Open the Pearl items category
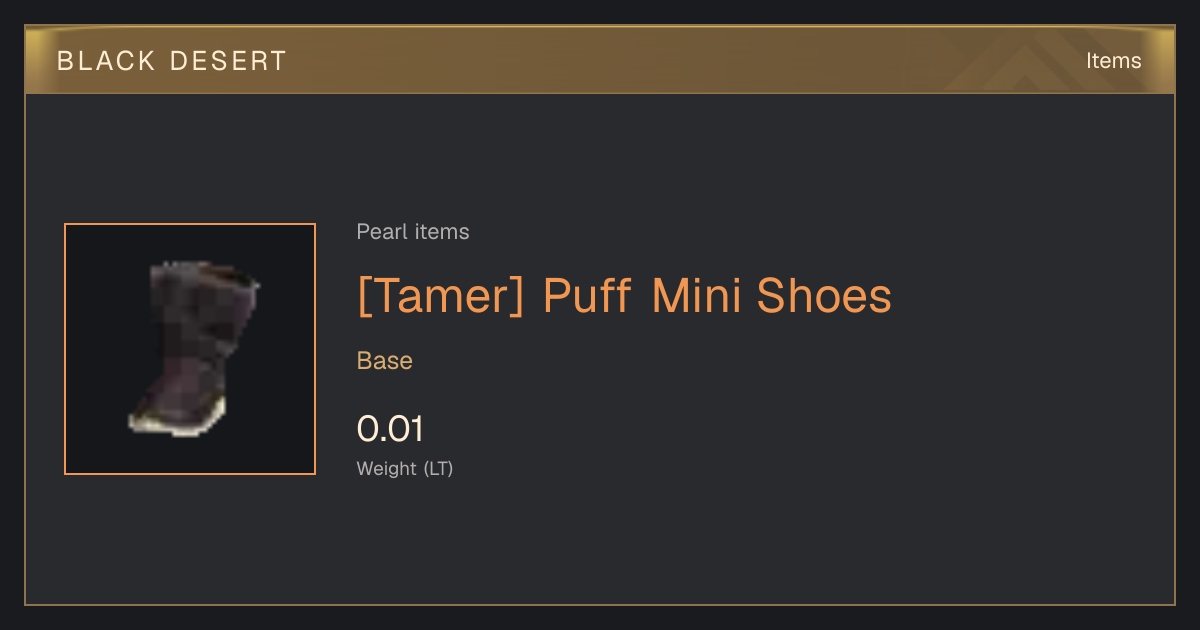Screen dimensions: 1200x630 (x=413, y=232)
